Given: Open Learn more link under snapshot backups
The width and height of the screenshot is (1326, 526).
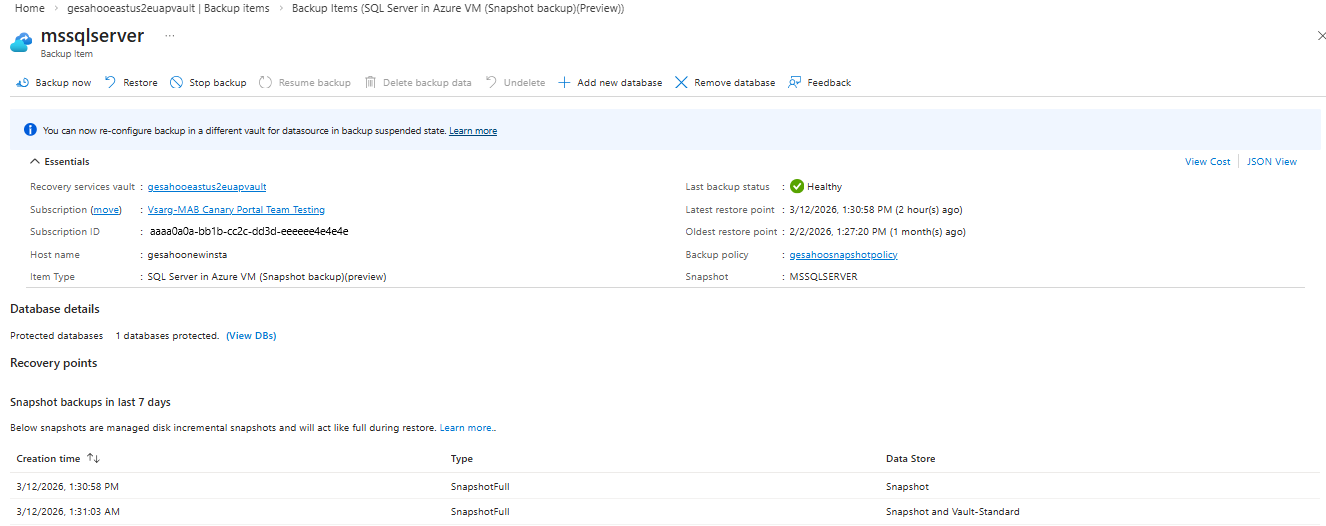Looking at the screenshot, I should point(466,428).
